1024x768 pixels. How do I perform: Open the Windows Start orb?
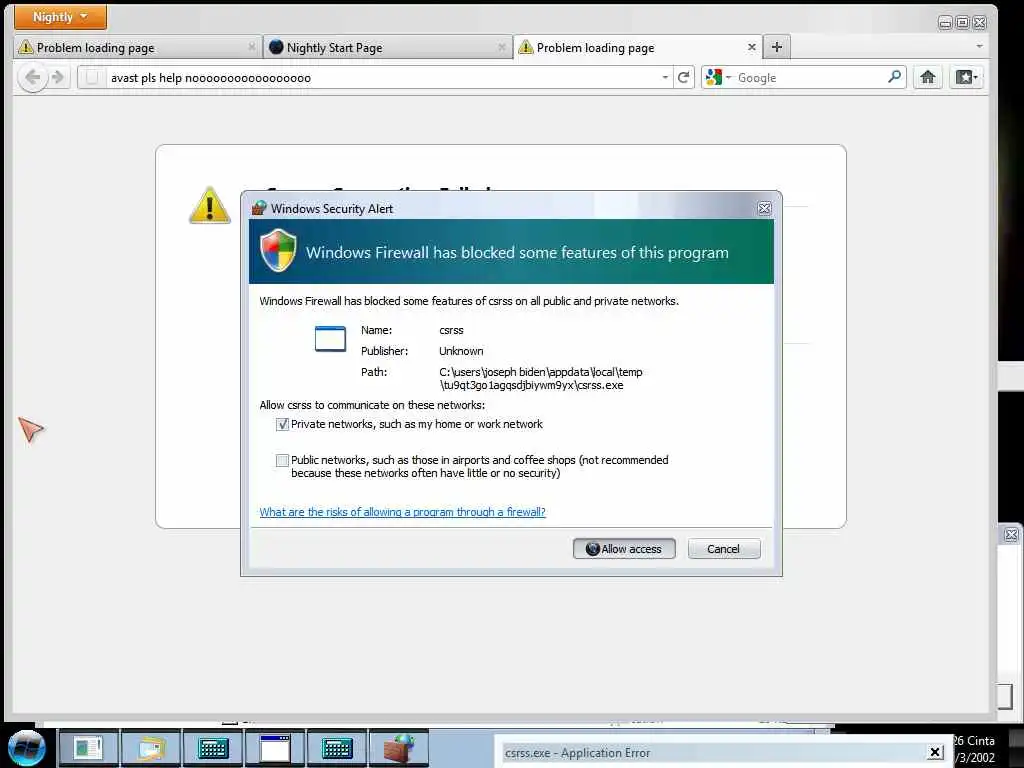coord(26,748)
